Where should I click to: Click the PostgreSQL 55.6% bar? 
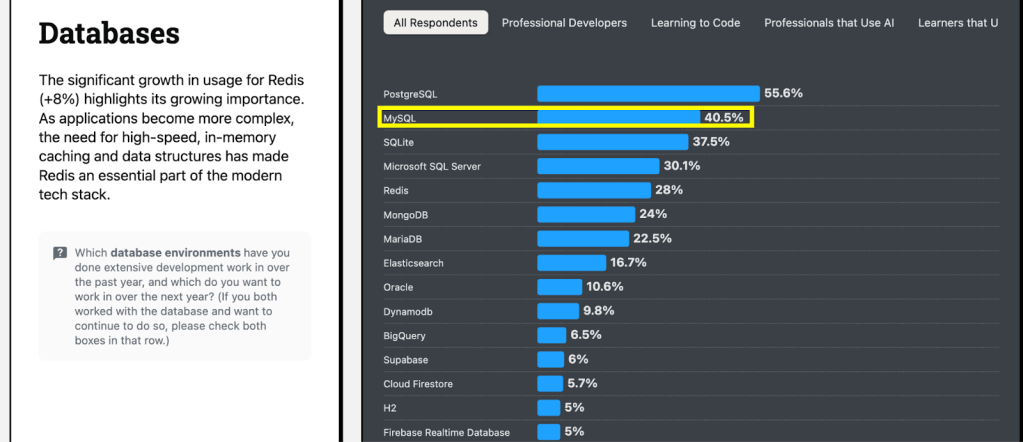(x=648, y=93)
